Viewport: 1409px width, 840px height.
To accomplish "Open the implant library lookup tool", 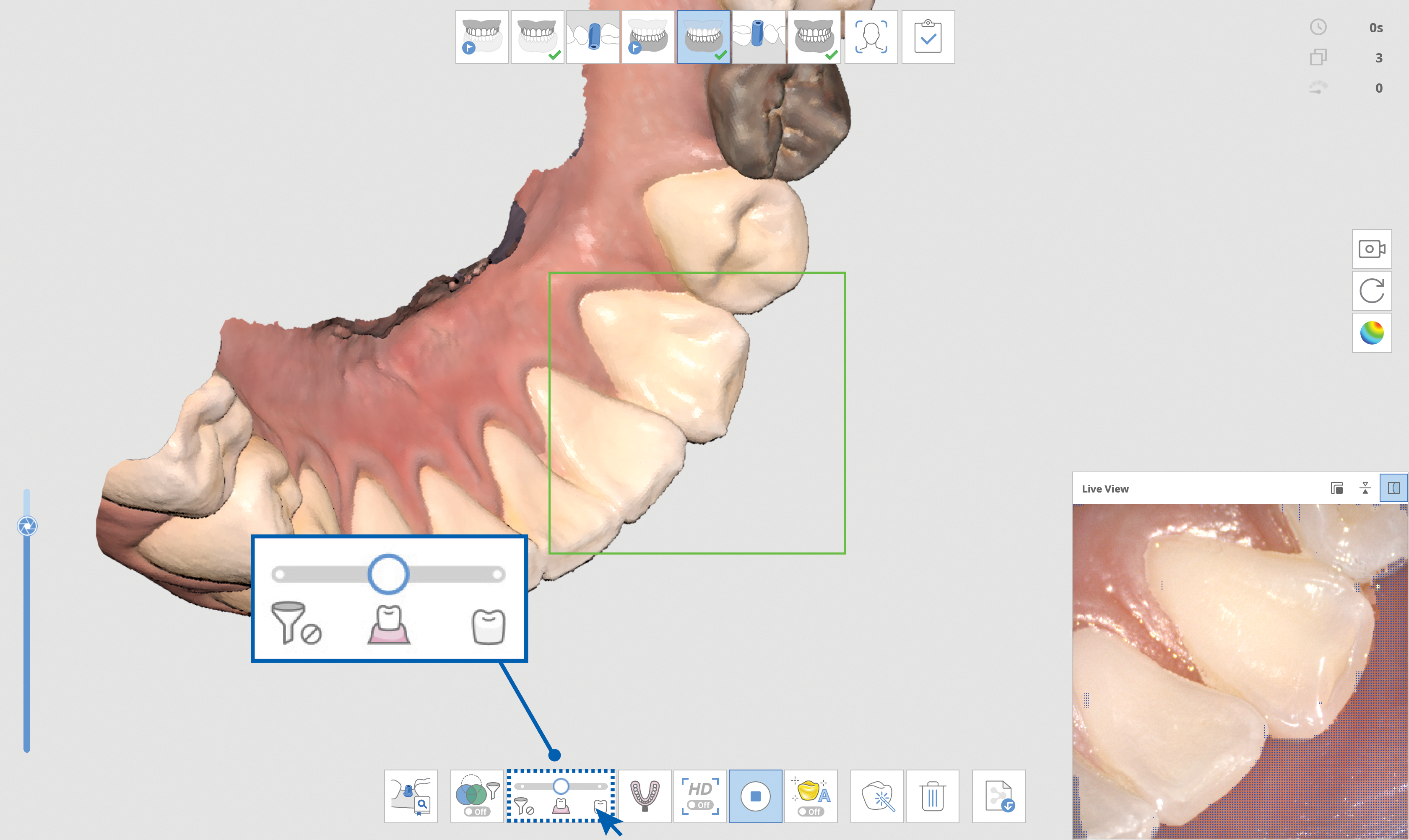I will 411,796.
